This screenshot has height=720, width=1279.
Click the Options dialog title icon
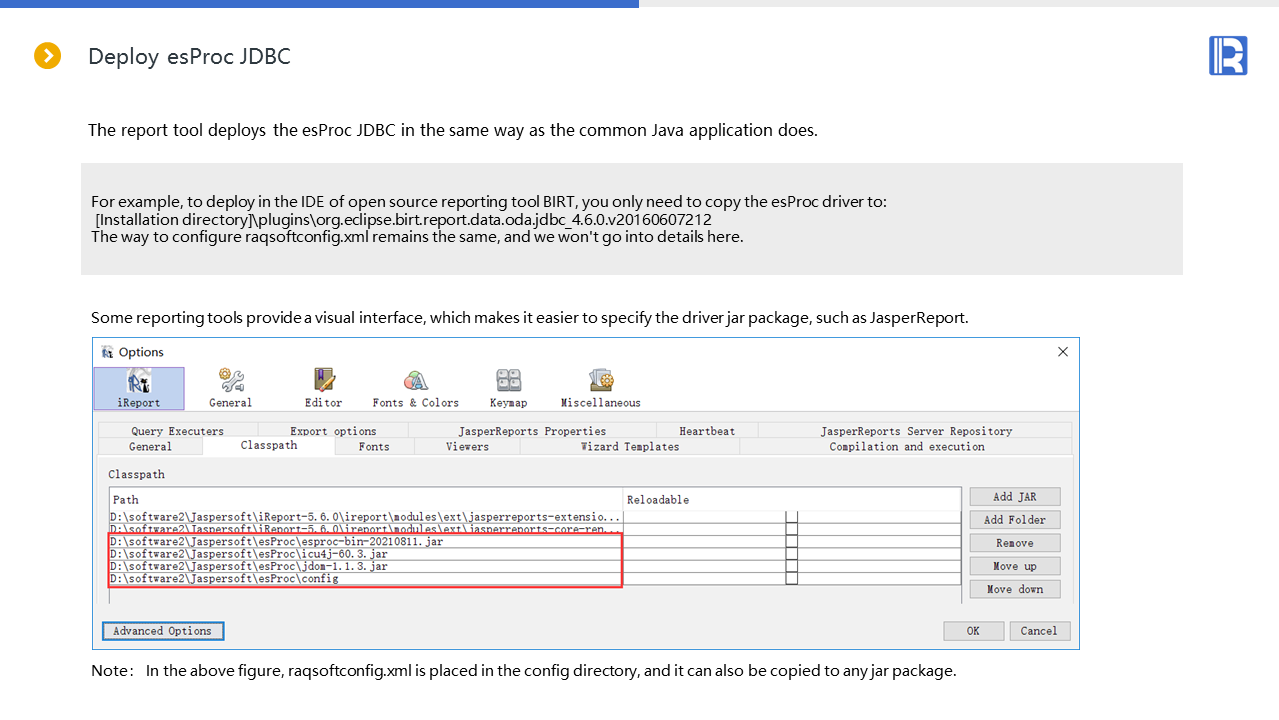click(107, 352)
